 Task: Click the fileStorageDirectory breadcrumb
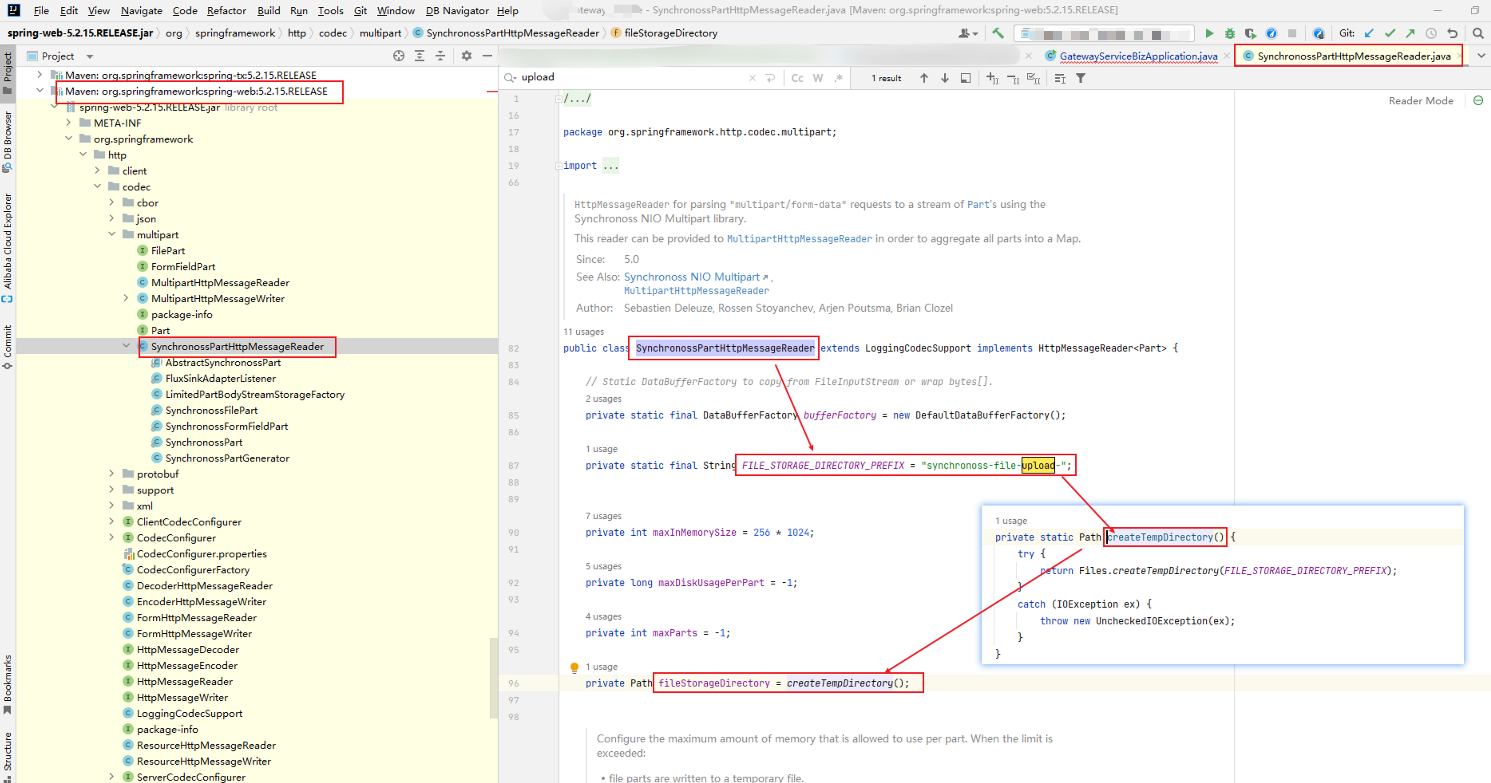[x=671, y=33]
